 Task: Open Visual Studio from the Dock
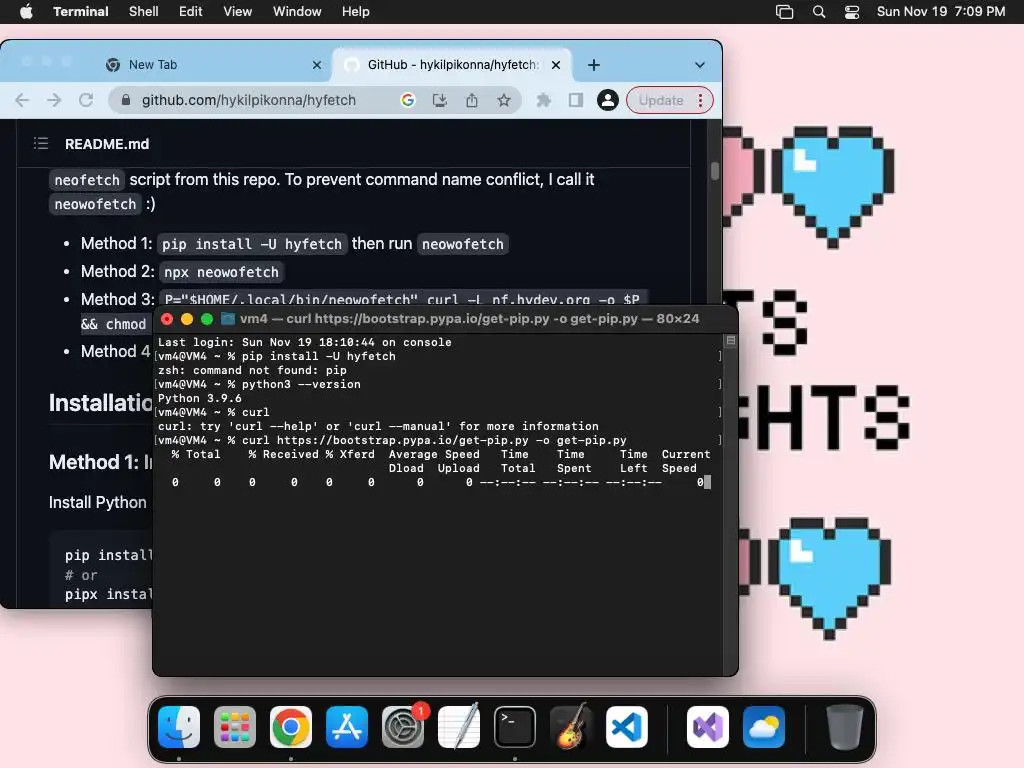tap(708, 726)
